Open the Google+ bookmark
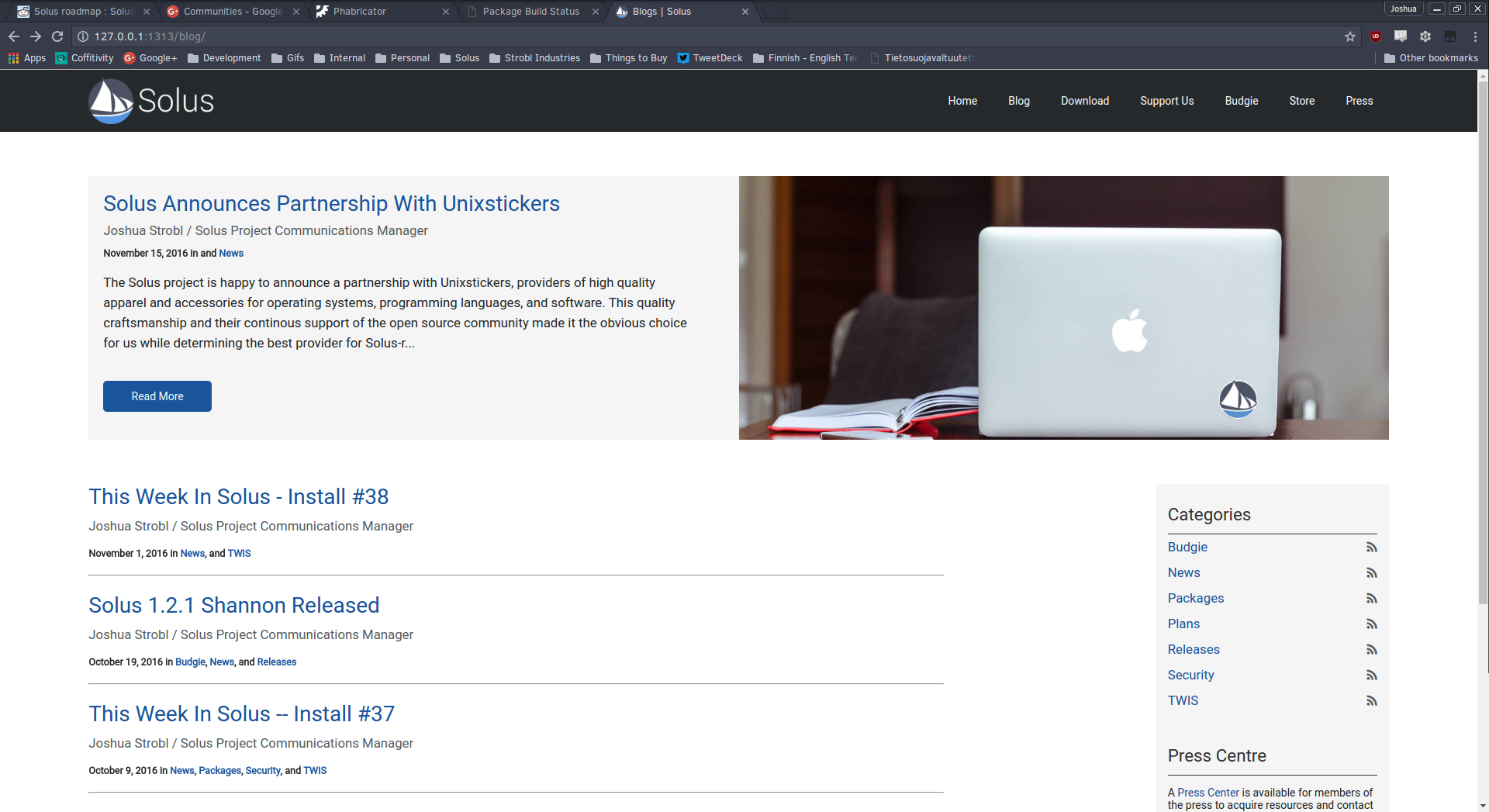The height and width of the screenshot is (812, 1489). (150, 58)
